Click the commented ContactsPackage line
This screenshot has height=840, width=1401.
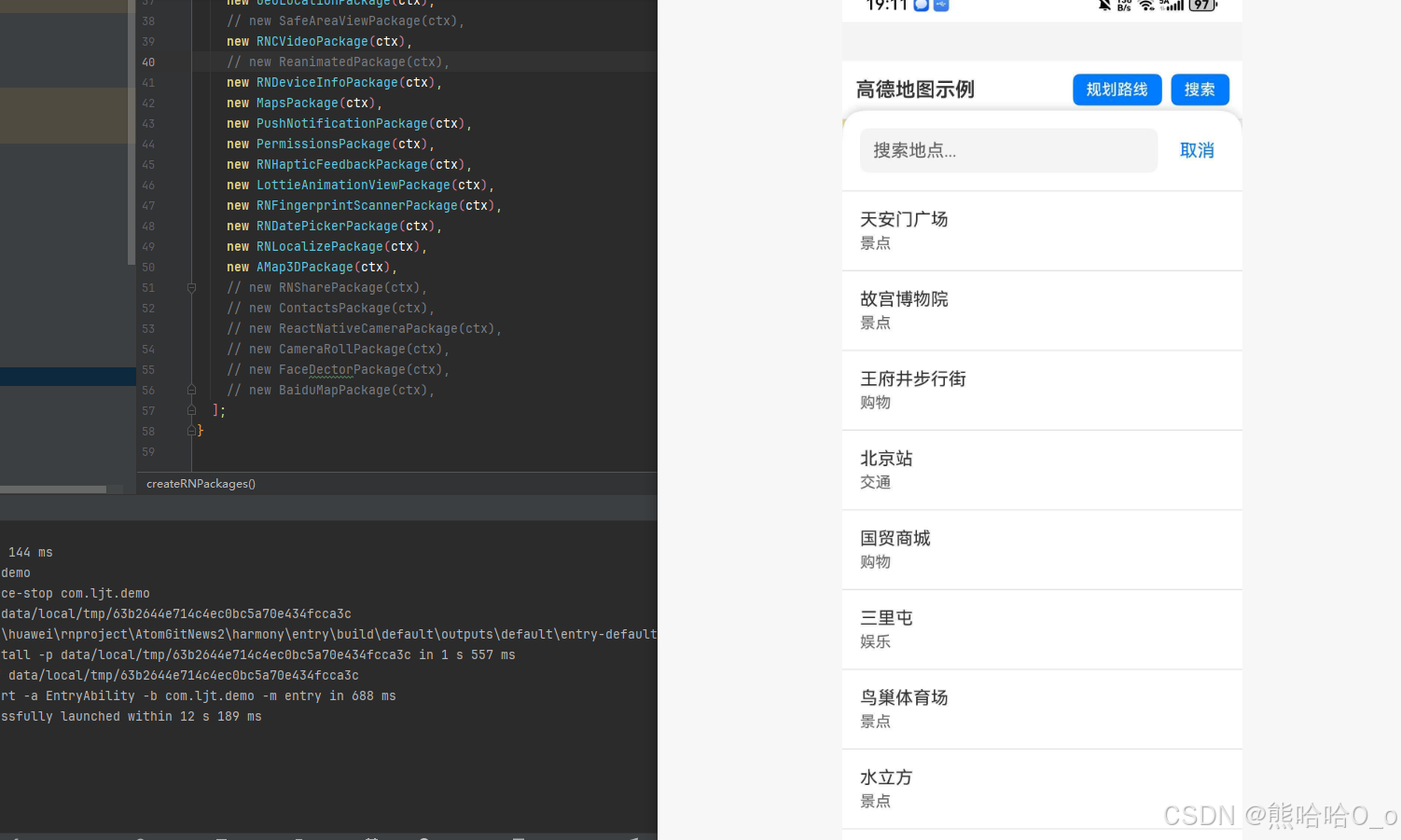[330, 309]
